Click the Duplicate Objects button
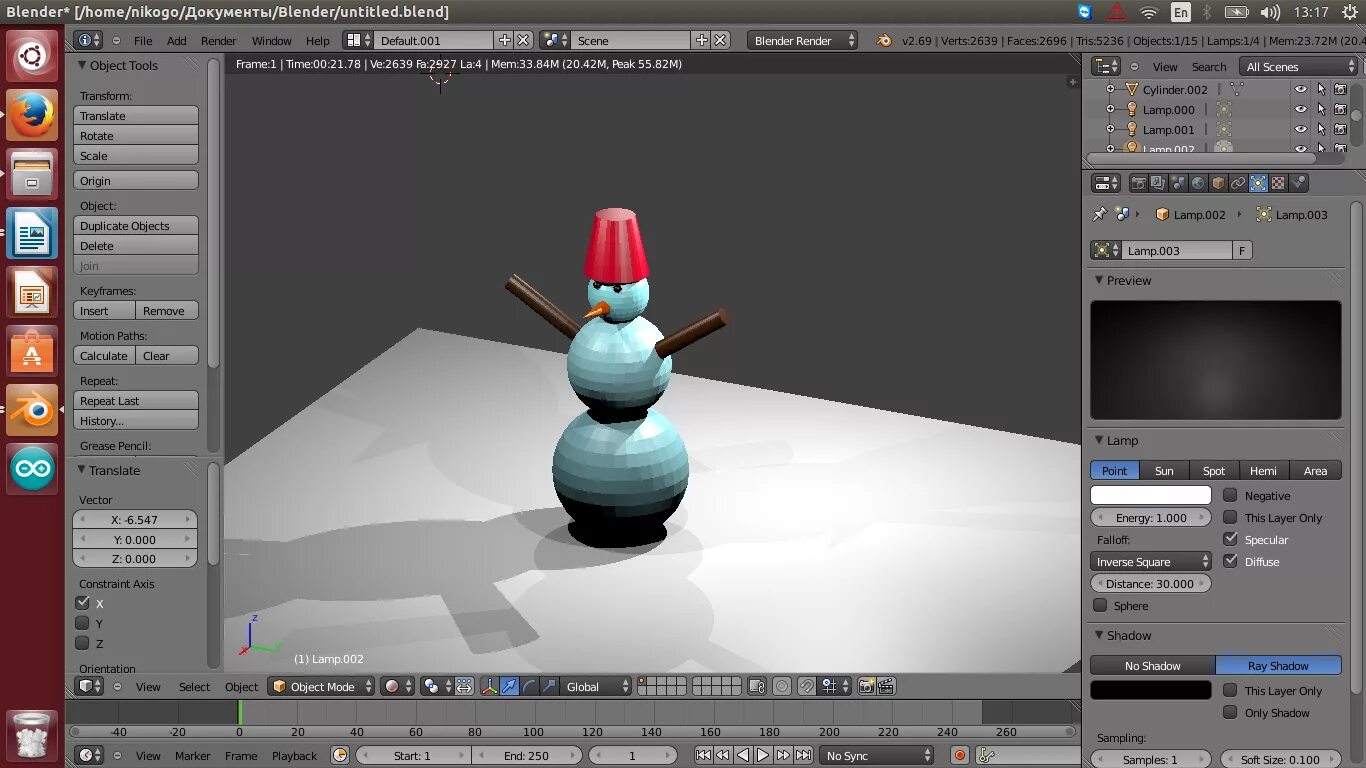Viewport: 1366px width, 768px height. [136, 225]
